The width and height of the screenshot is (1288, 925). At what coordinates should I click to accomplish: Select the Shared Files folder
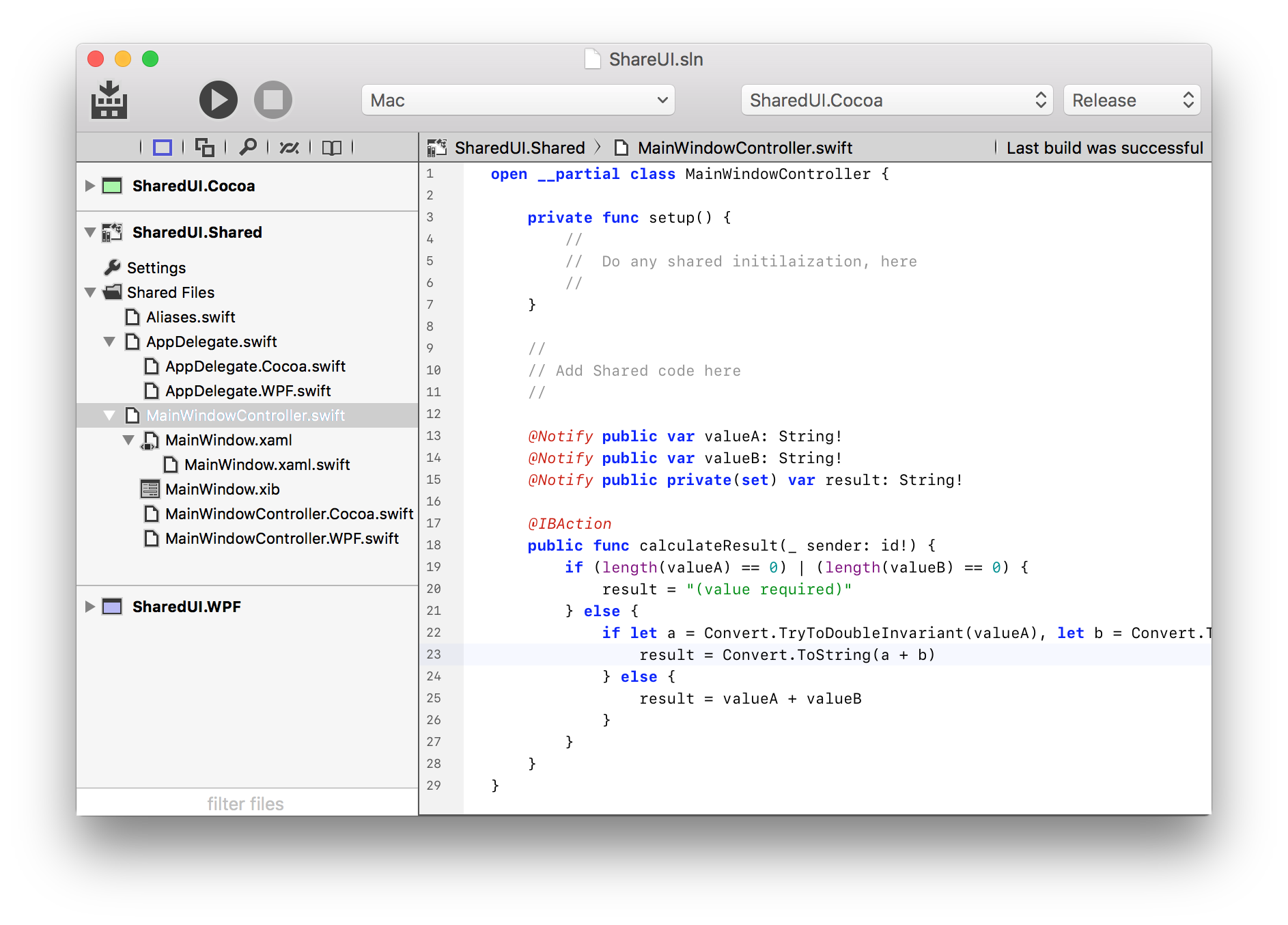[171, 292]
